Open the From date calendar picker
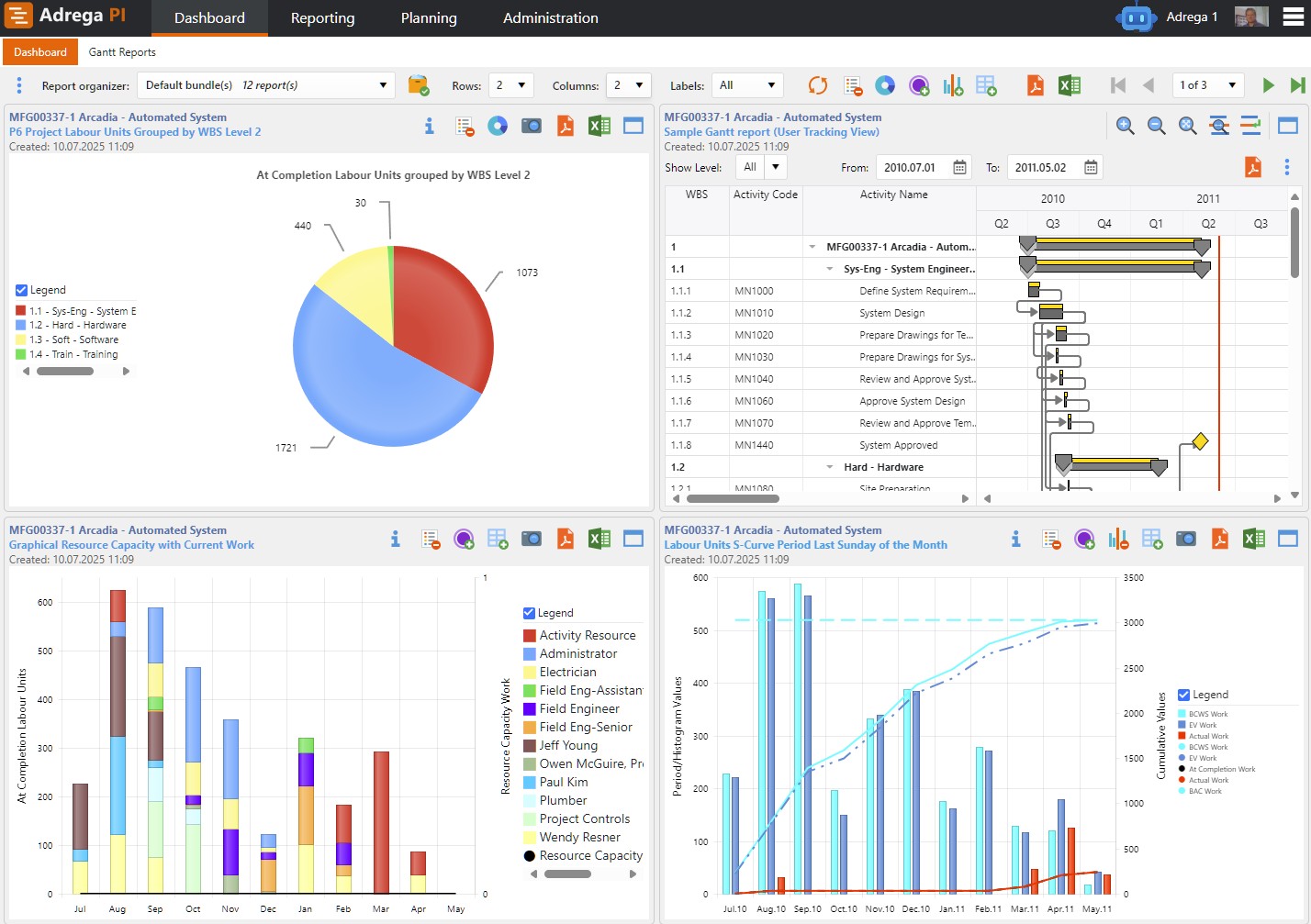Viewport: 1311px width, 924px height. click(959, 167)
